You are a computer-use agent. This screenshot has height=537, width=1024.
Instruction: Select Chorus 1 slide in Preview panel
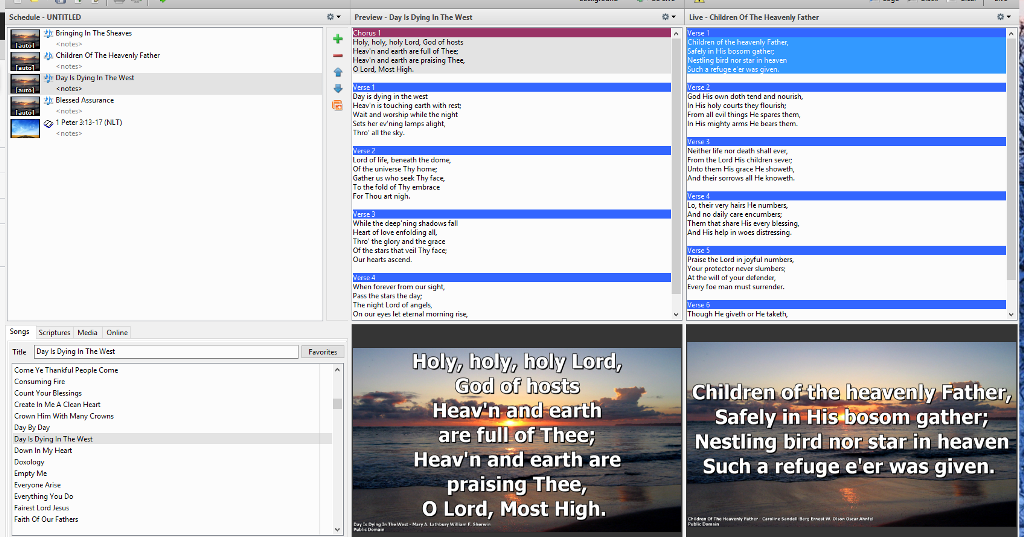(511, 51)
